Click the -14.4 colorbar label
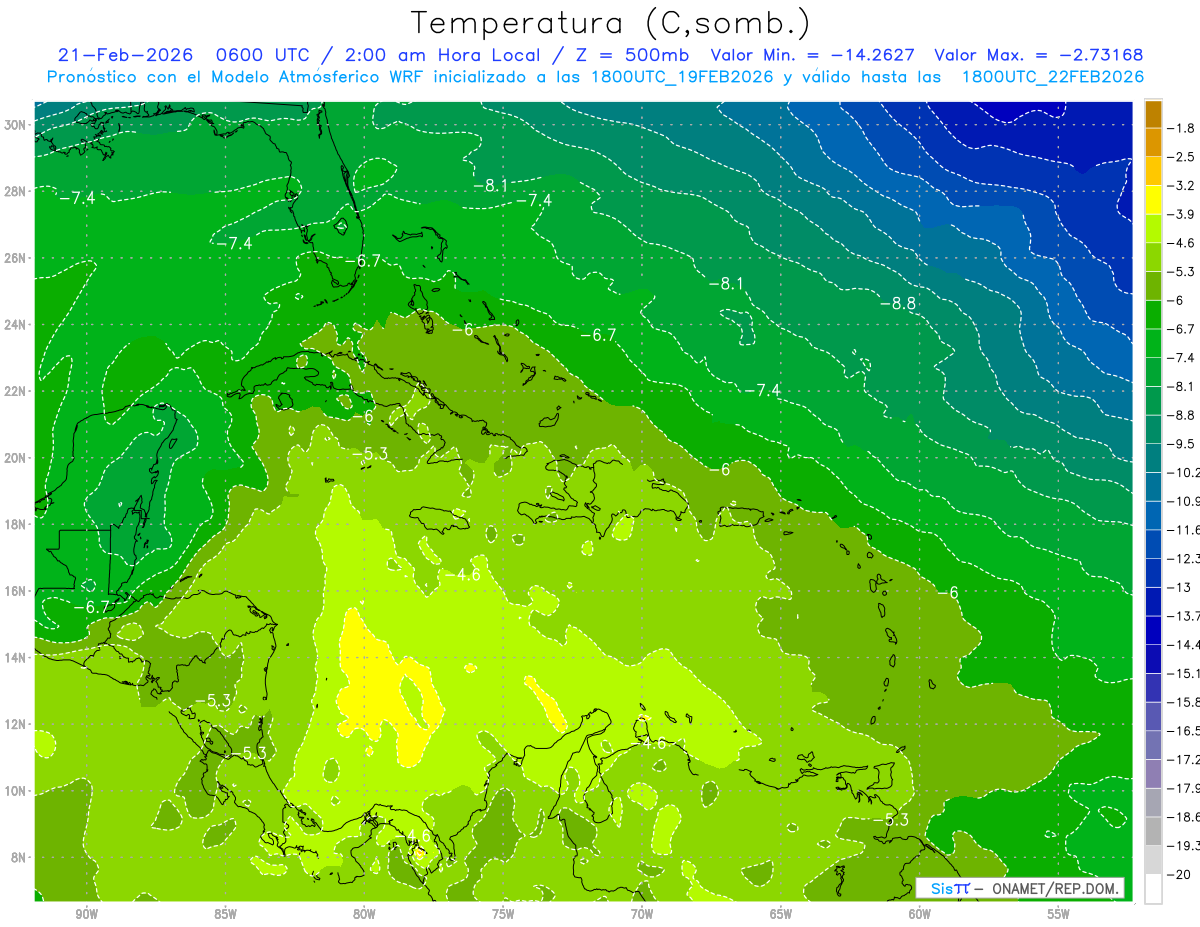The image size is (1200, 927). point(1183,645)
